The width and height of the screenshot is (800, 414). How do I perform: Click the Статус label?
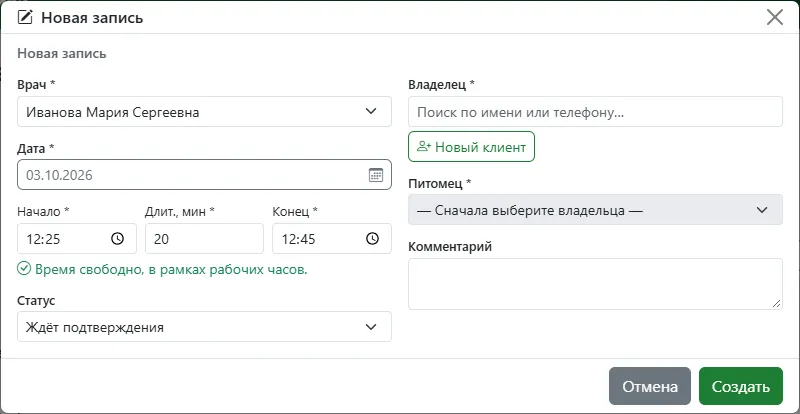tap(36, 301)
